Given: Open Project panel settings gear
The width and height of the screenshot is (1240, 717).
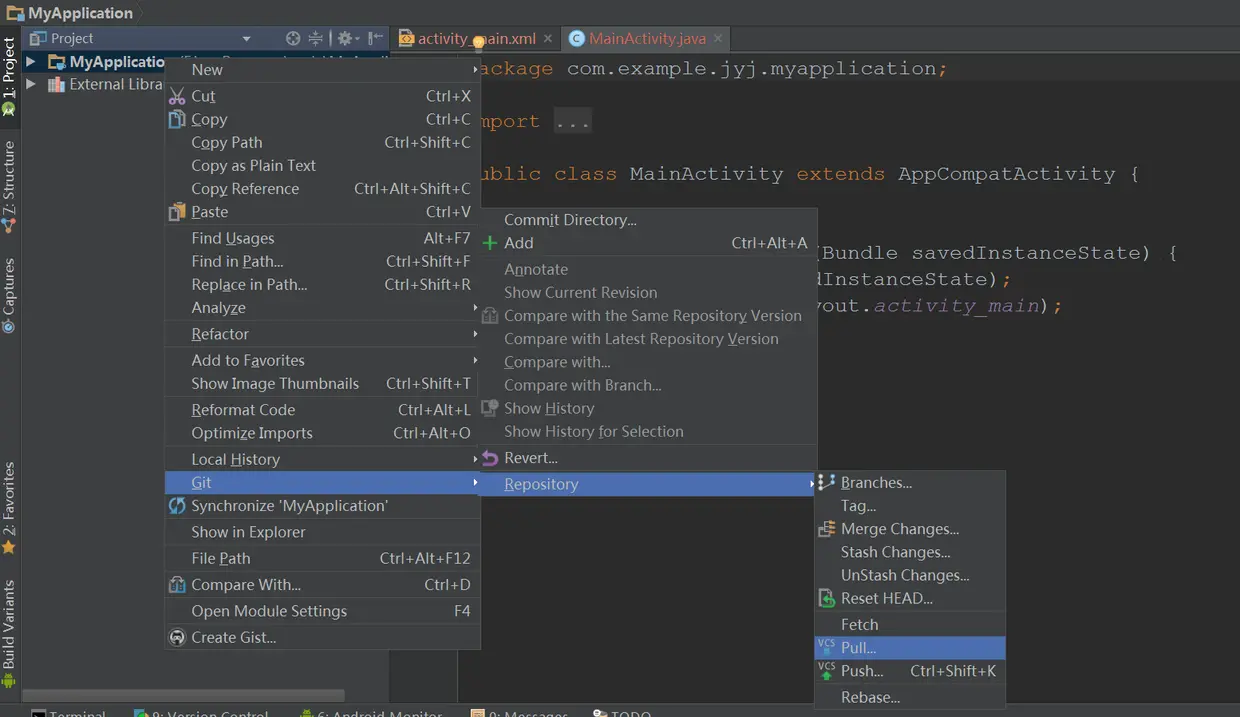Looking at the screenshot, I should click(x=347, y=38).
